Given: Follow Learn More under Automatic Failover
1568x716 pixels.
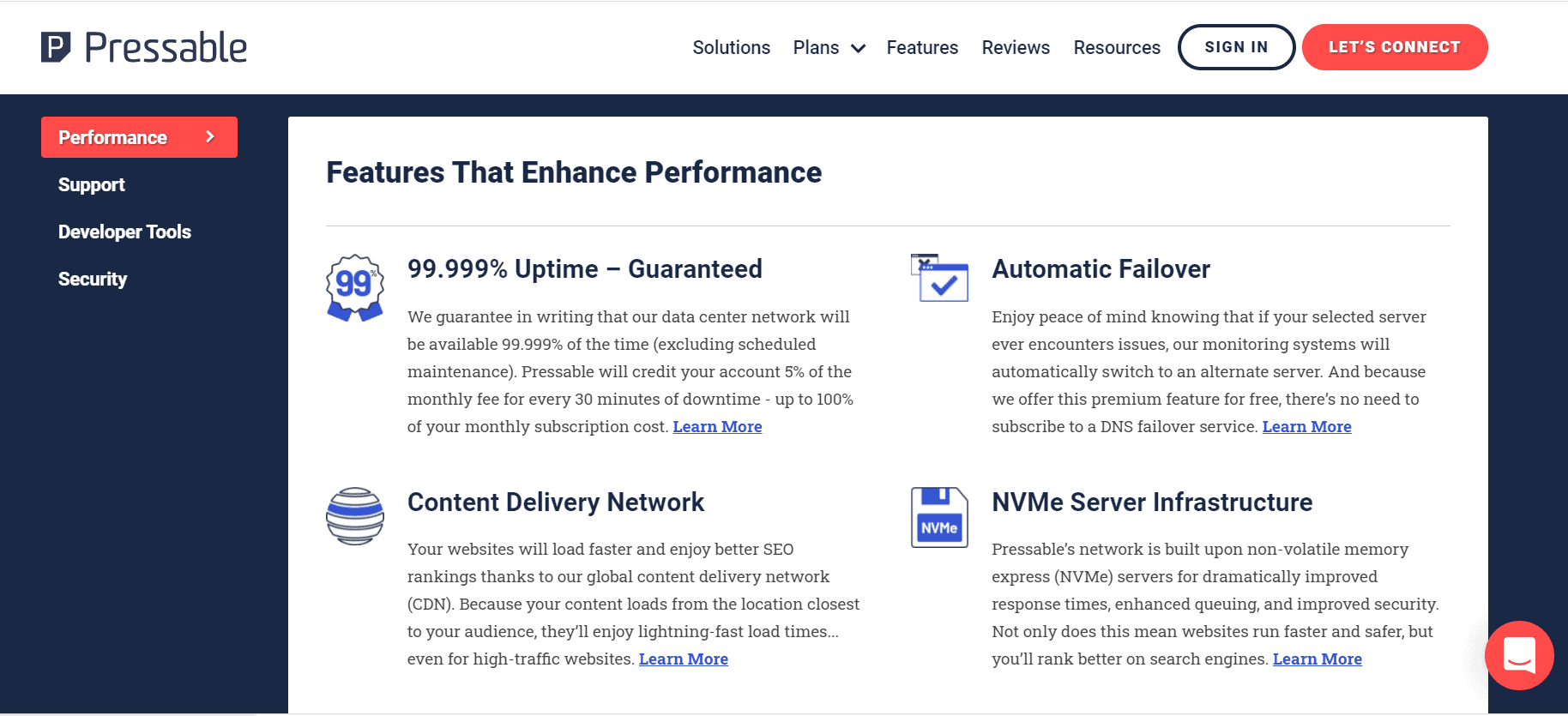Looking at the screenshot, I should (1306, 426).
